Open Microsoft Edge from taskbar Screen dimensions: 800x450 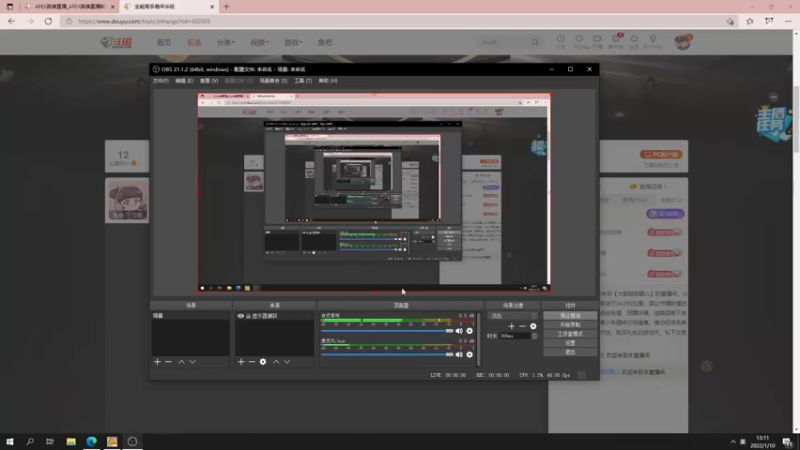[x=91, y=441]
